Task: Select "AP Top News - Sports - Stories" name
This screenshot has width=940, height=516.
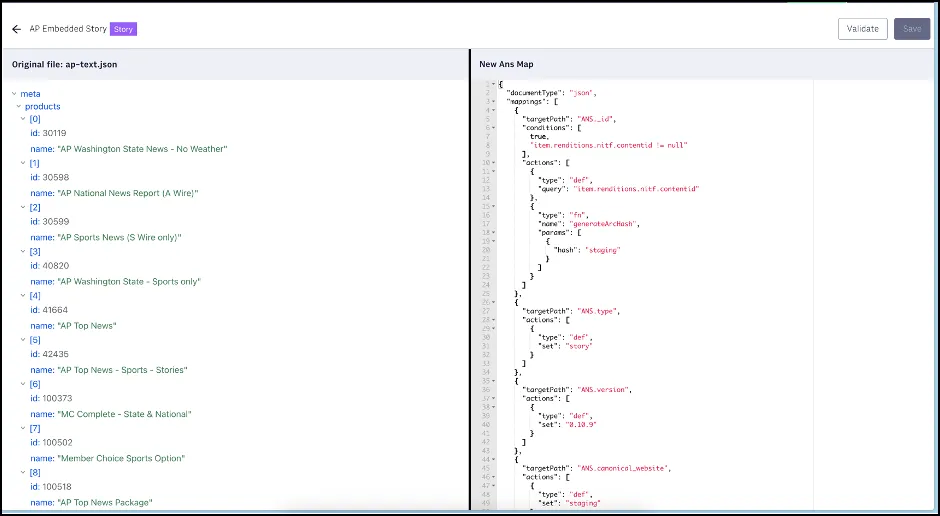Action: coord(122,370)
